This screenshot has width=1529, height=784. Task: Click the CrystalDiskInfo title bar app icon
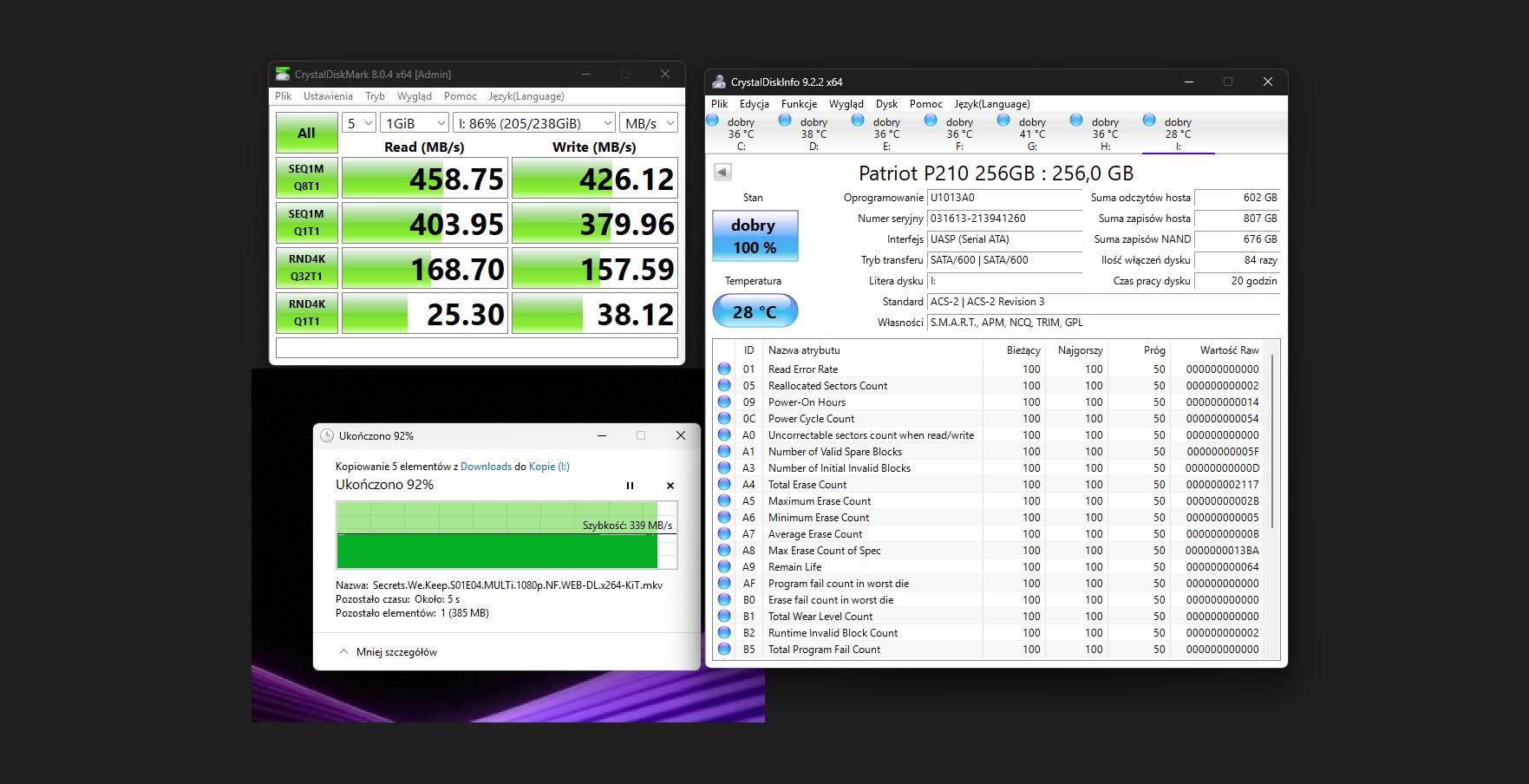(x=719, y=82)
